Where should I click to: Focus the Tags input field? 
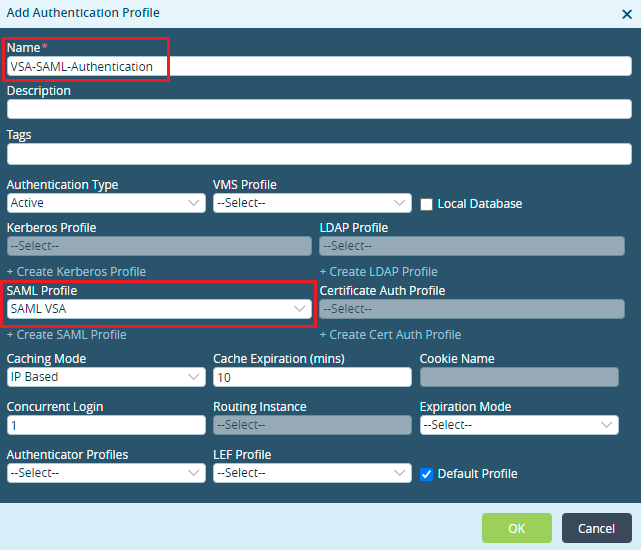320,153
